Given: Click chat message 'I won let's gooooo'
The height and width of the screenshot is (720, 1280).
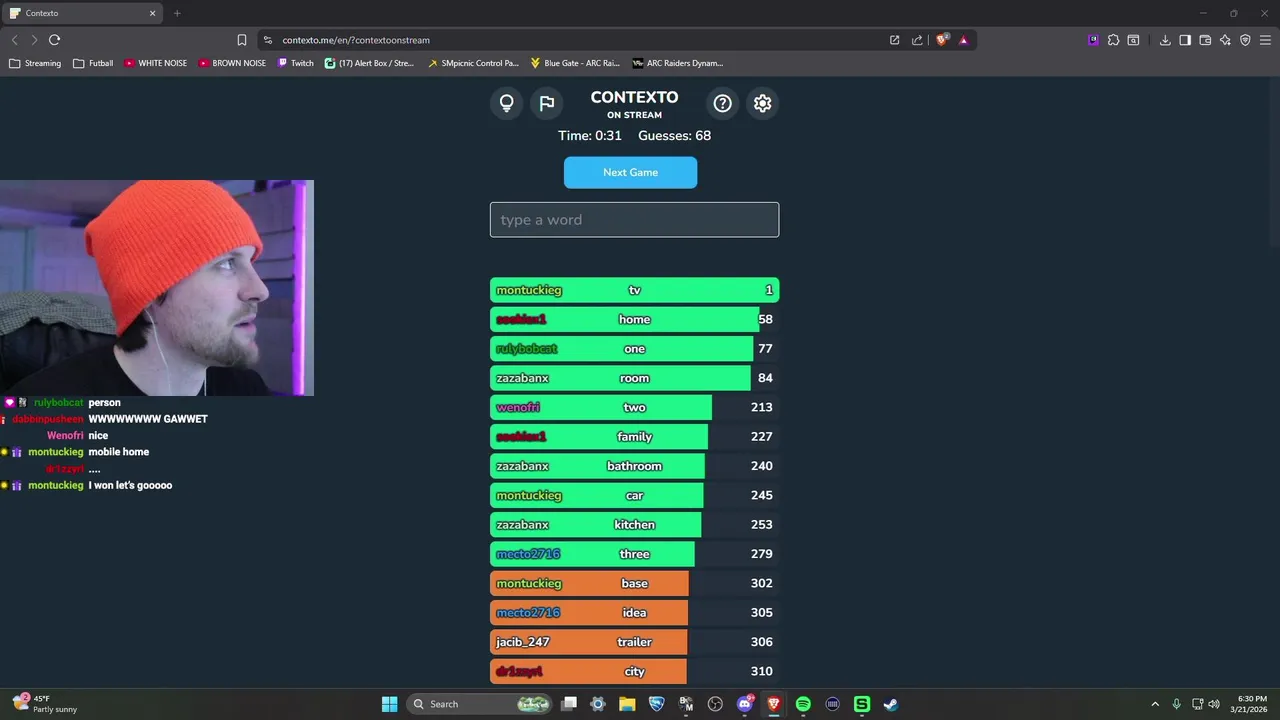Looking at the screenshot, I should [x=130, y=485].
